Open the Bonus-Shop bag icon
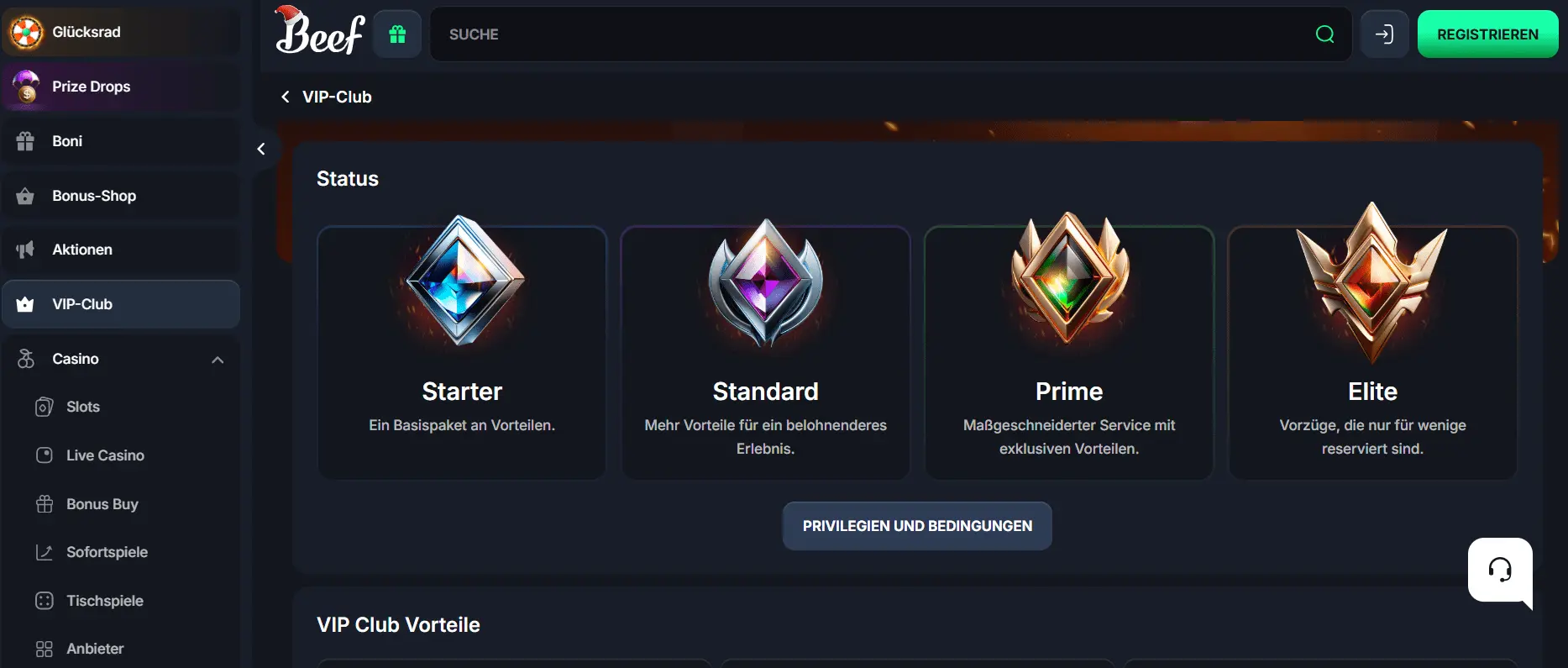 (26, 195)
